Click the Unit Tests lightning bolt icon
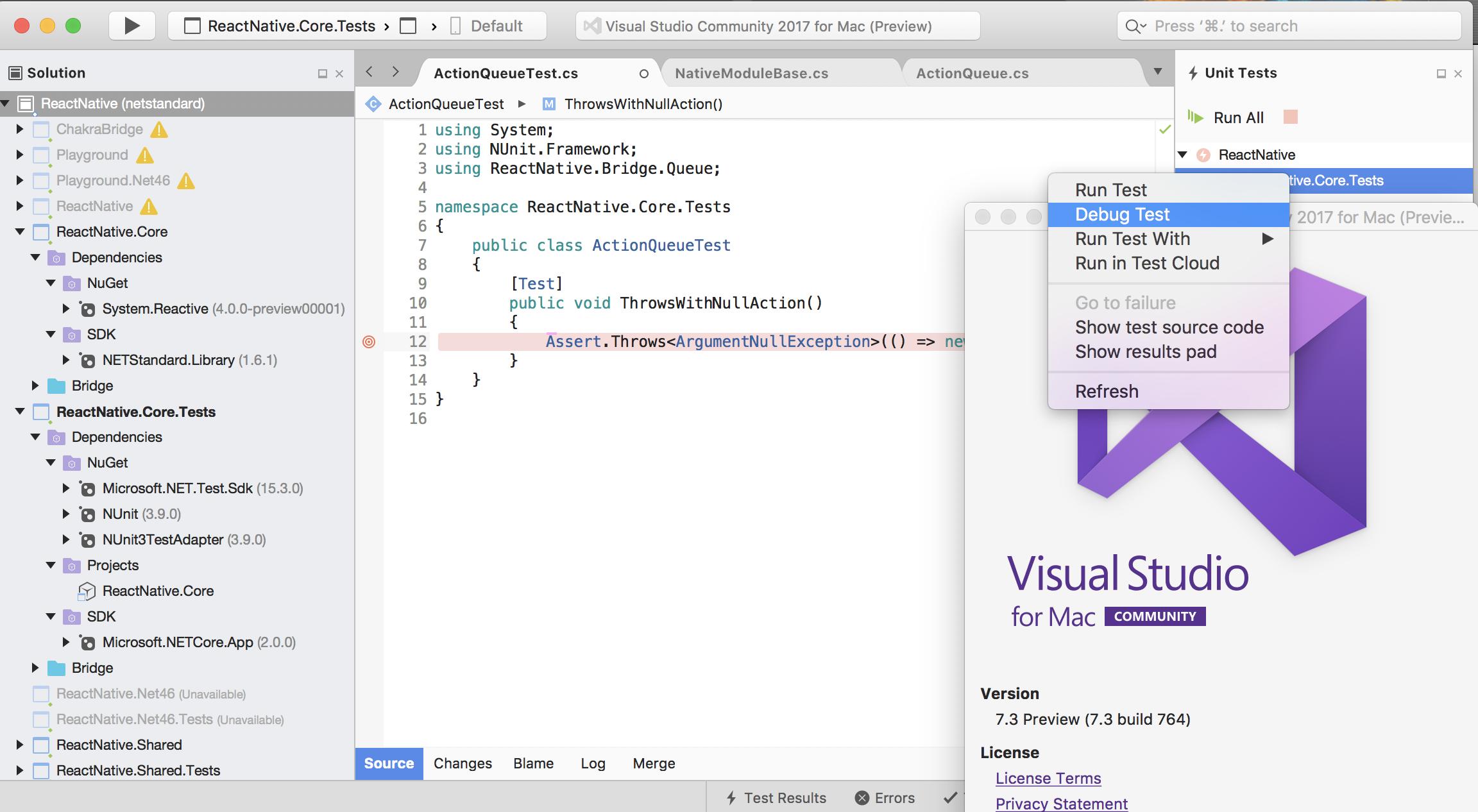 coord(1193,73)
